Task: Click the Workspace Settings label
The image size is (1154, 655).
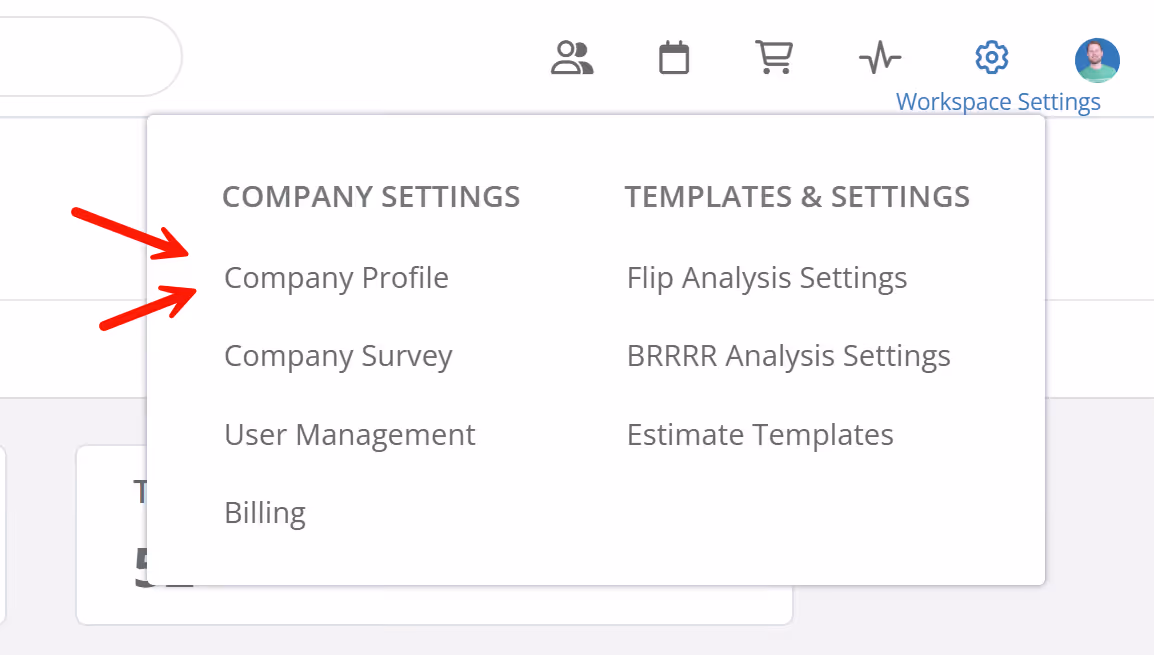Action: [998, 102]
